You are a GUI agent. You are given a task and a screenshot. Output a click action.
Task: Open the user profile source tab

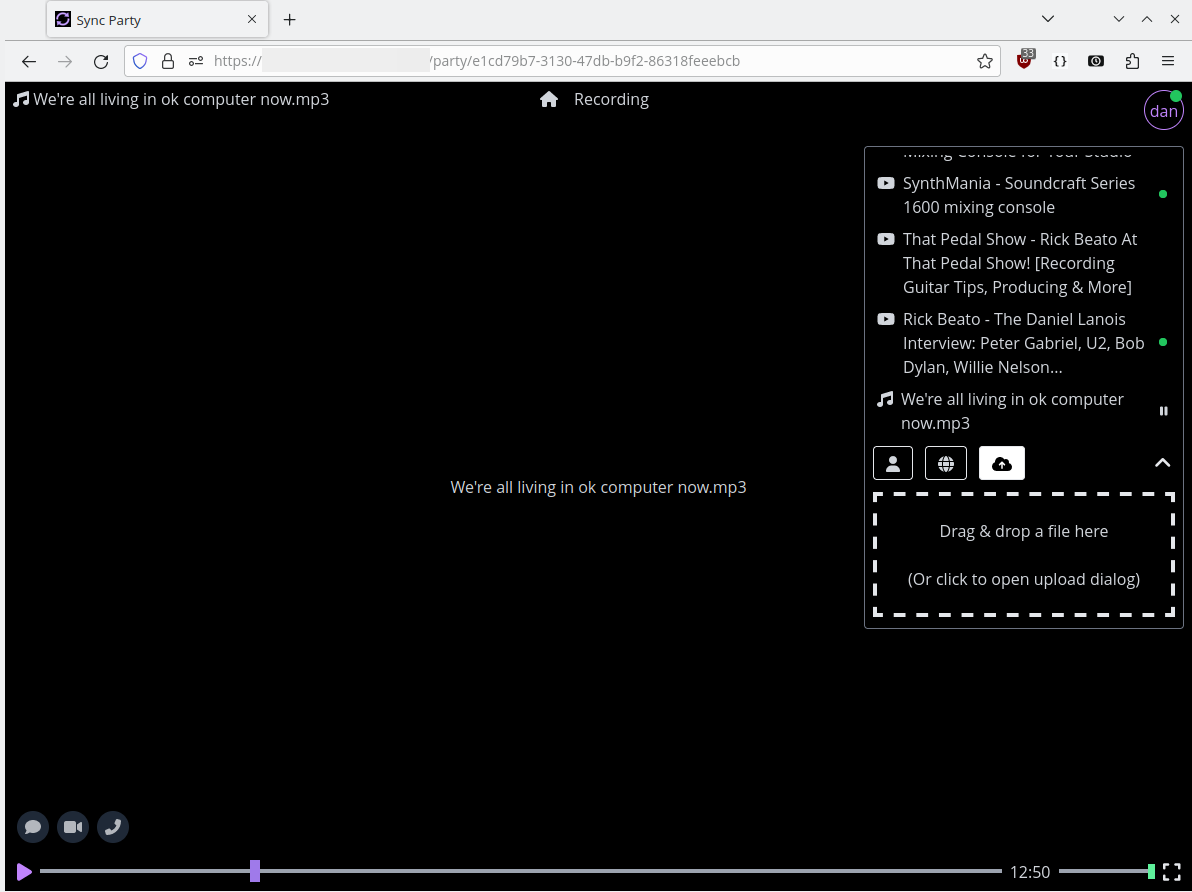[x=892, y=462]
